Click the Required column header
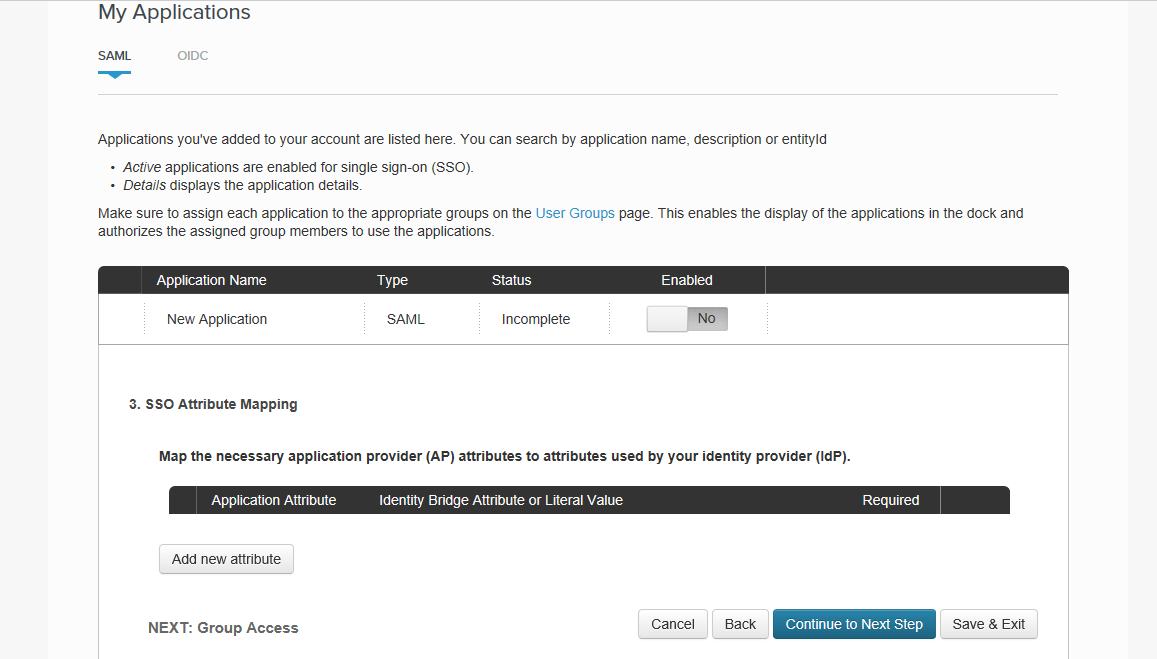Screen dimensions: 1157x659 point(891,500)
